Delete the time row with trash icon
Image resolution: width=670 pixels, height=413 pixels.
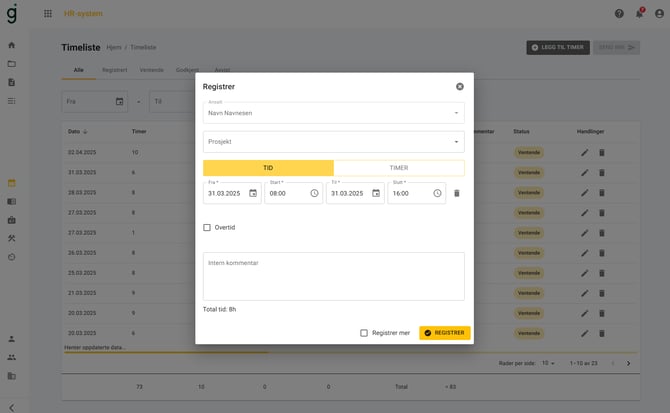click(x=457, y=193)
